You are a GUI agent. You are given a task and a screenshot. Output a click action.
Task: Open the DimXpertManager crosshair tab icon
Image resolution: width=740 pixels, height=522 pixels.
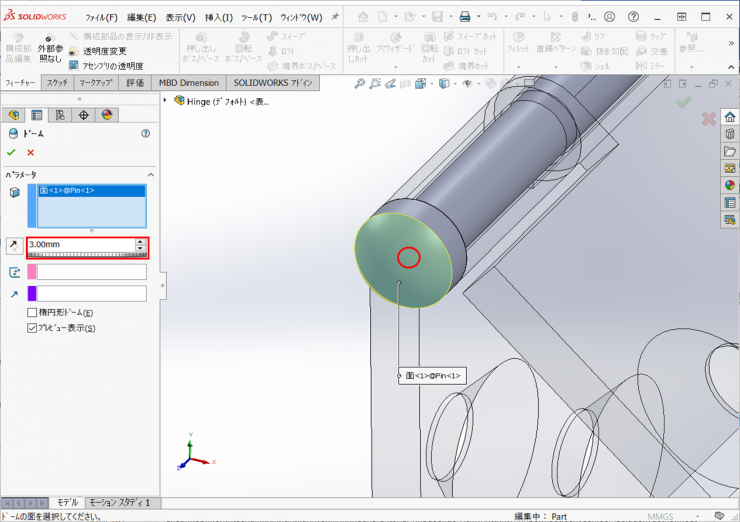tap(83, 116)
